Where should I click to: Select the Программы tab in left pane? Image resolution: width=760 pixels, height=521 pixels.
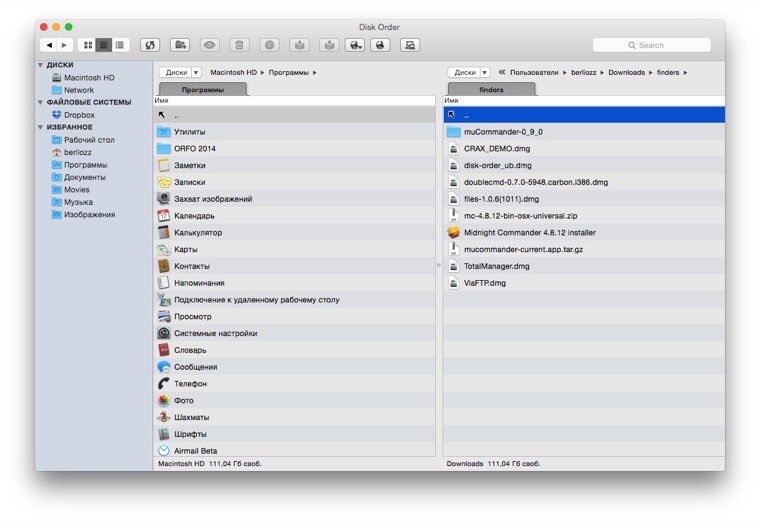click(203, 90)
